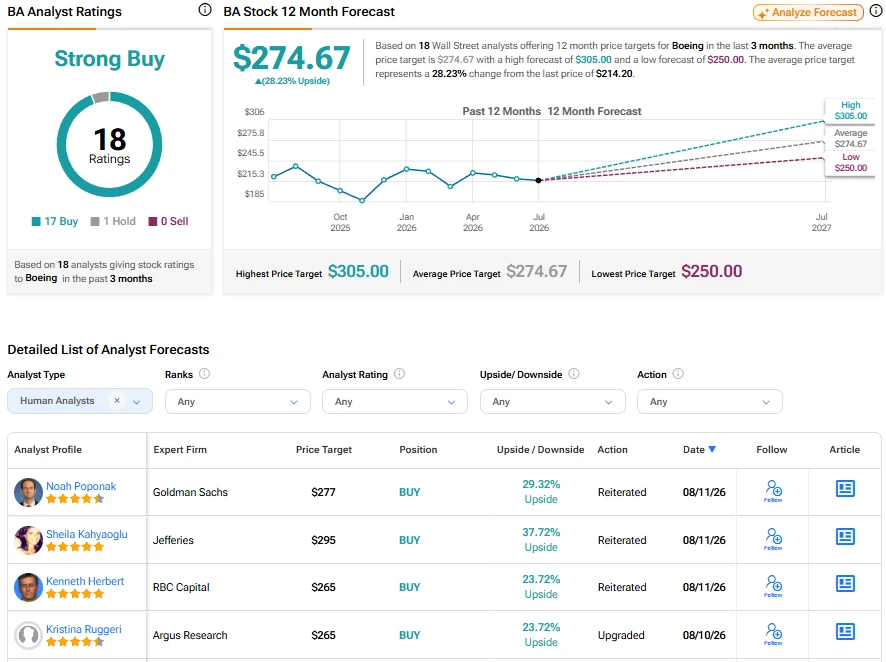Click Kristina Ruggeri's placeholder avatar
Image resolution: width=886 pixels, height=662 pixels.
pos(28,635)
